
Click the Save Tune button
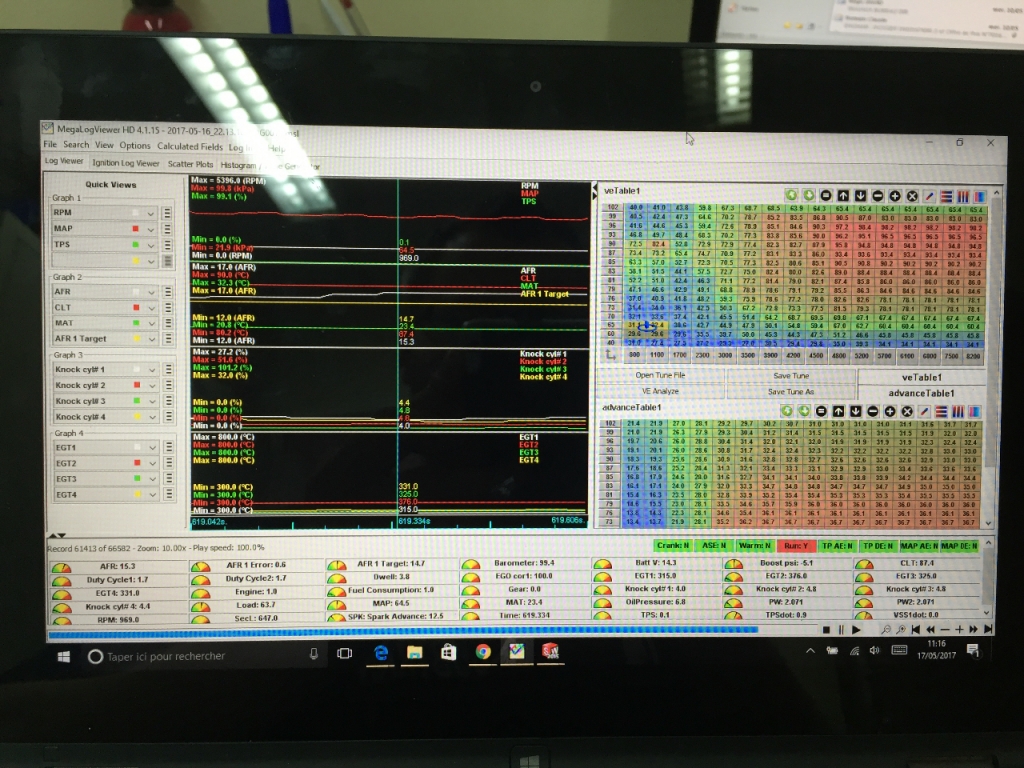pos(791,376)
